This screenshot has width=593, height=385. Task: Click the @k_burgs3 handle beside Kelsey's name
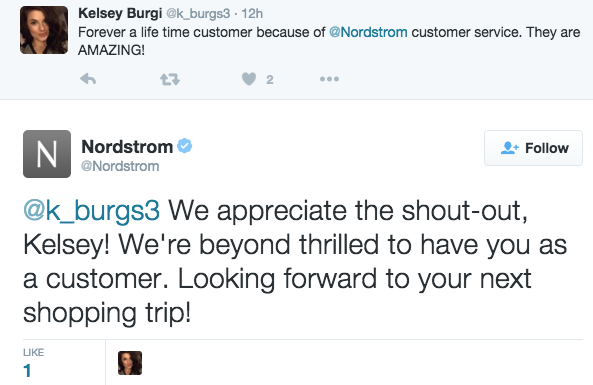pyautogui.click(x=198, y=14)
